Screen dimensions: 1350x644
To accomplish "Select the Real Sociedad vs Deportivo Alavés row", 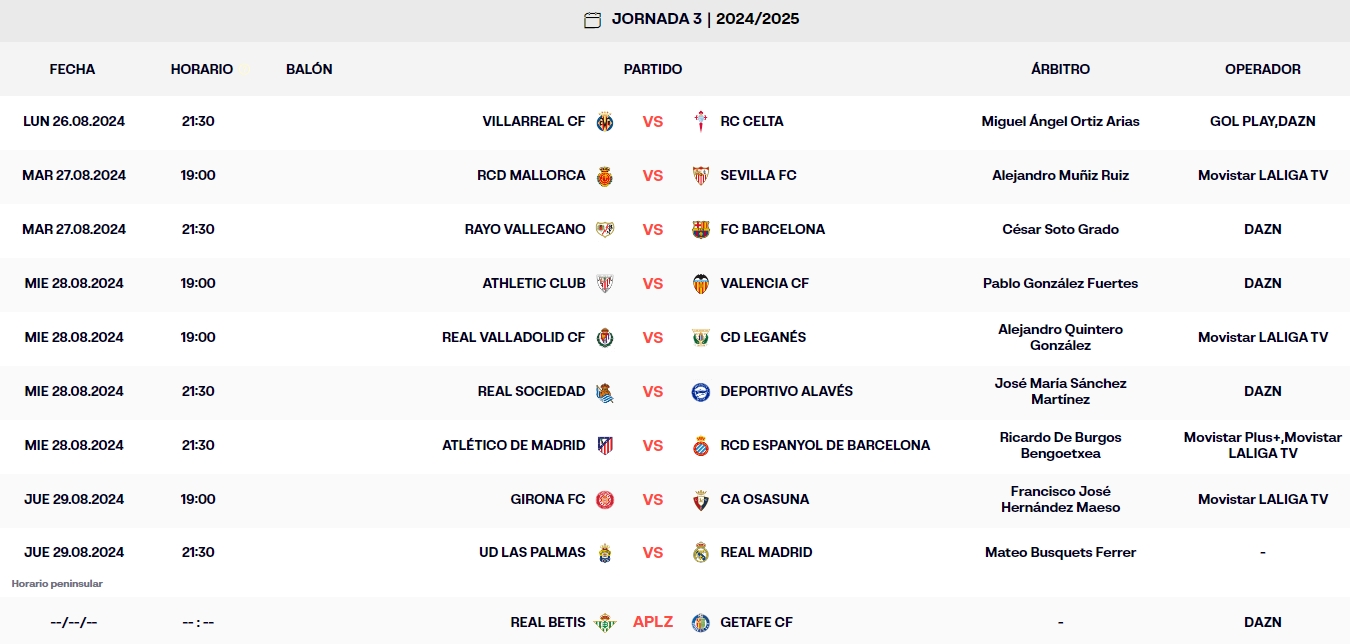I will point(675,391).
